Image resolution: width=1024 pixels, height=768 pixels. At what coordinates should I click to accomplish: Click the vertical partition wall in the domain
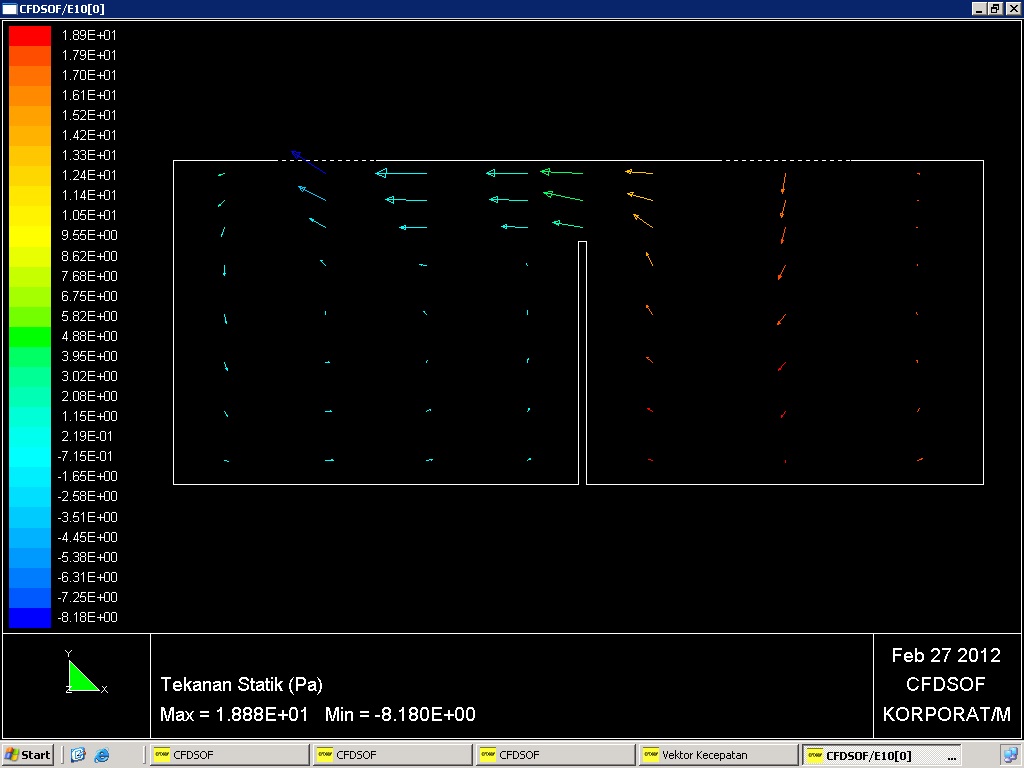(x=583, y=362)
